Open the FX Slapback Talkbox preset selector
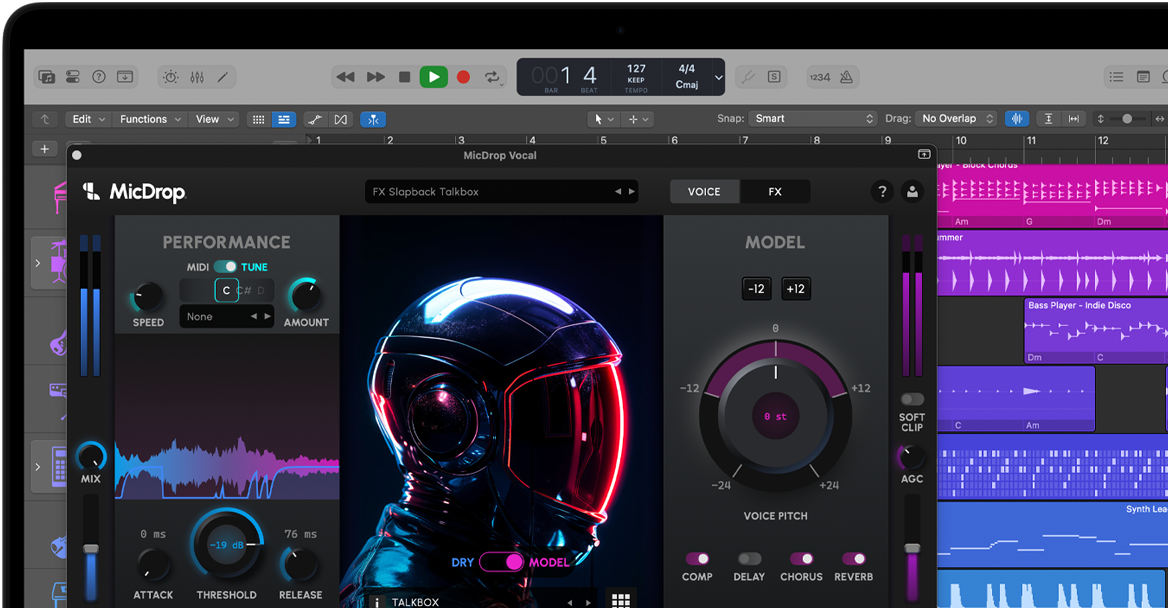 coord(501,191)
